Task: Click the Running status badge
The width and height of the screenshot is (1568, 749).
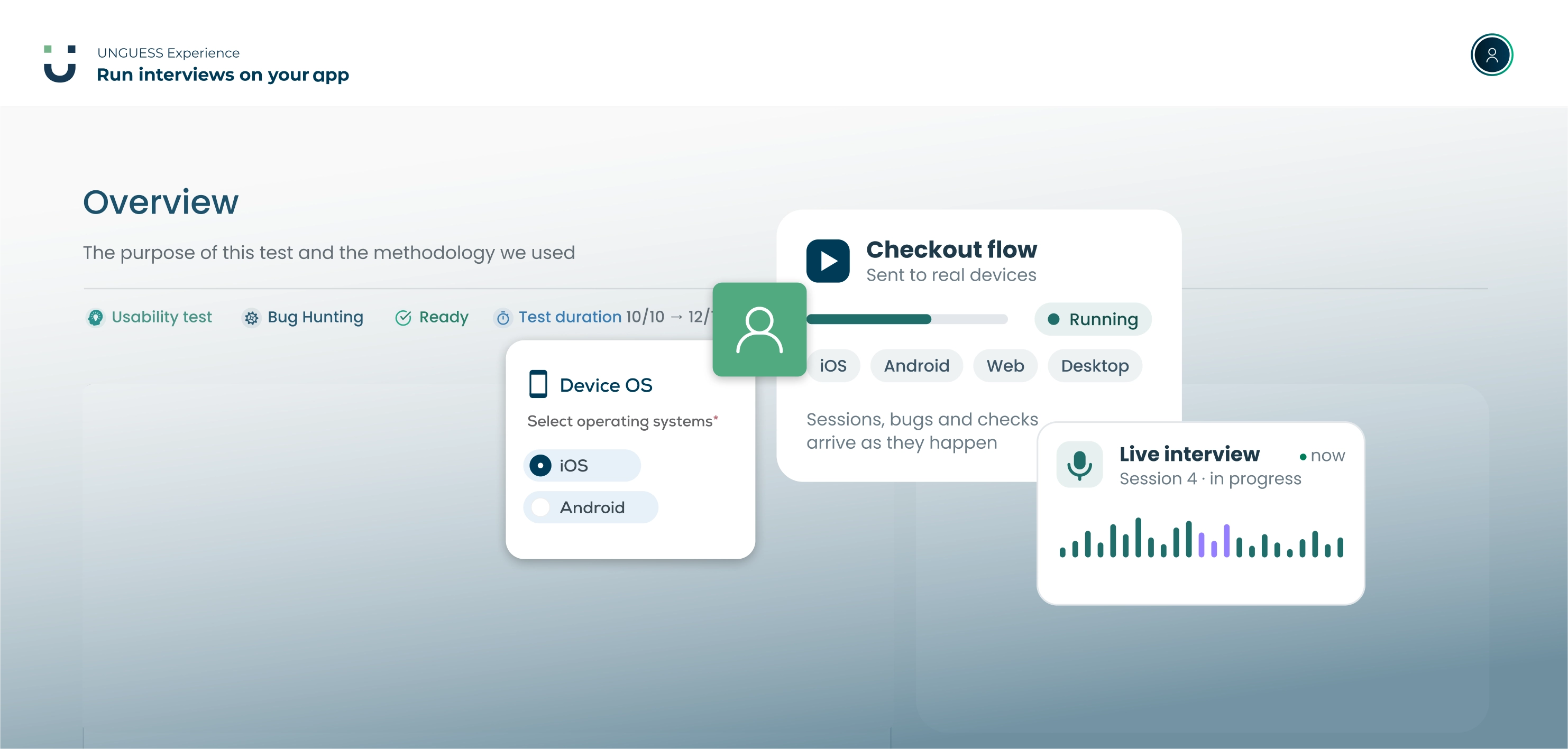Action: [1093, 319]
